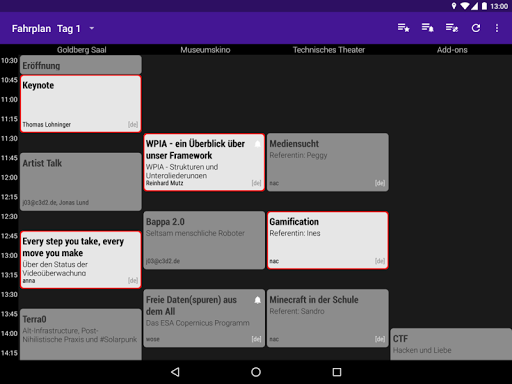Open the schedule changes list icon
Viewport: 512px width, 384px height.
click(x=452, y=28)
